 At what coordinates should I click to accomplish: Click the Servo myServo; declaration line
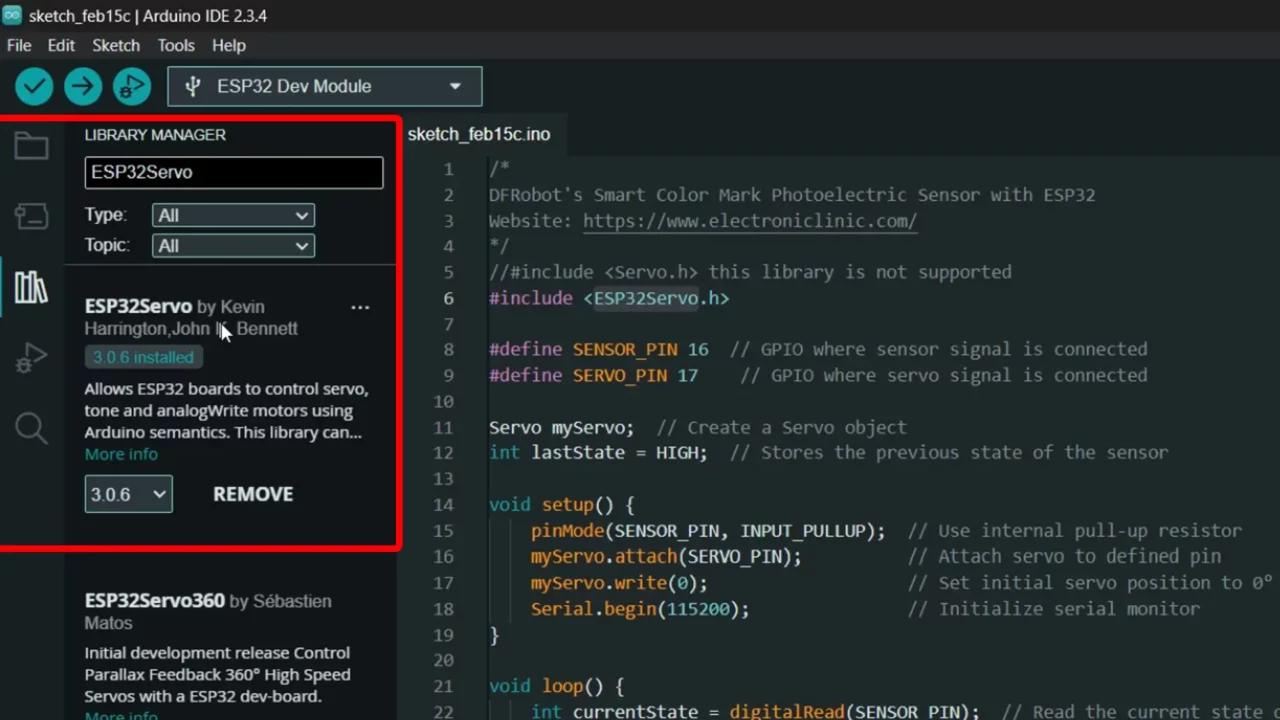point(698,427)
